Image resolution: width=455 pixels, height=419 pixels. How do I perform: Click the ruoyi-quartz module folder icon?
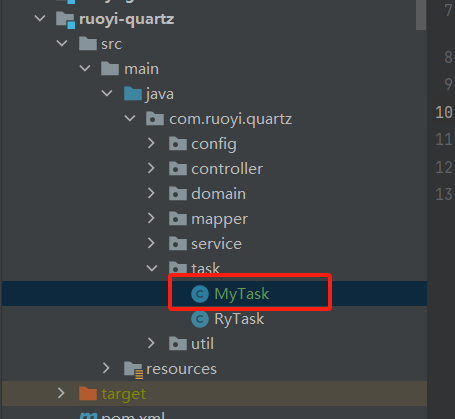click(65, 20)
